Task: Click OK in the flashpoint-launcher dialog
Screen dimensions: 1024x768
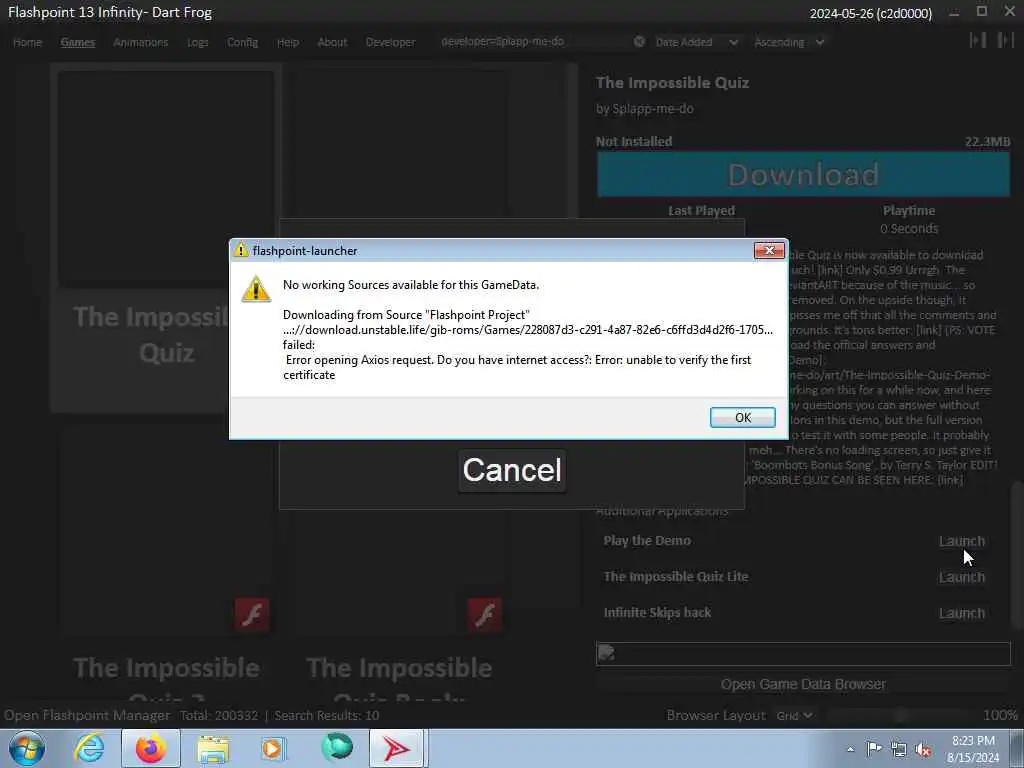Action: tap(743, 417)
